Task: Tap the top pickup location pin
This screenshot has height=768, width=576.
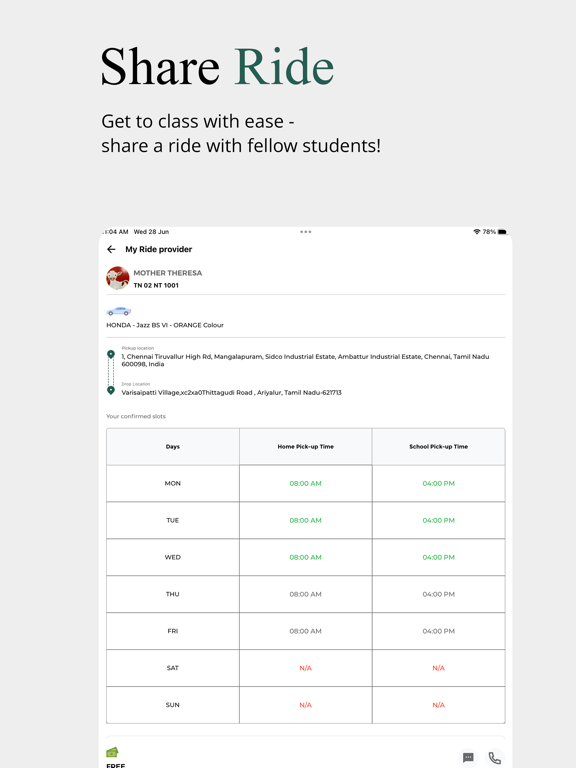Action: [111, 354]
